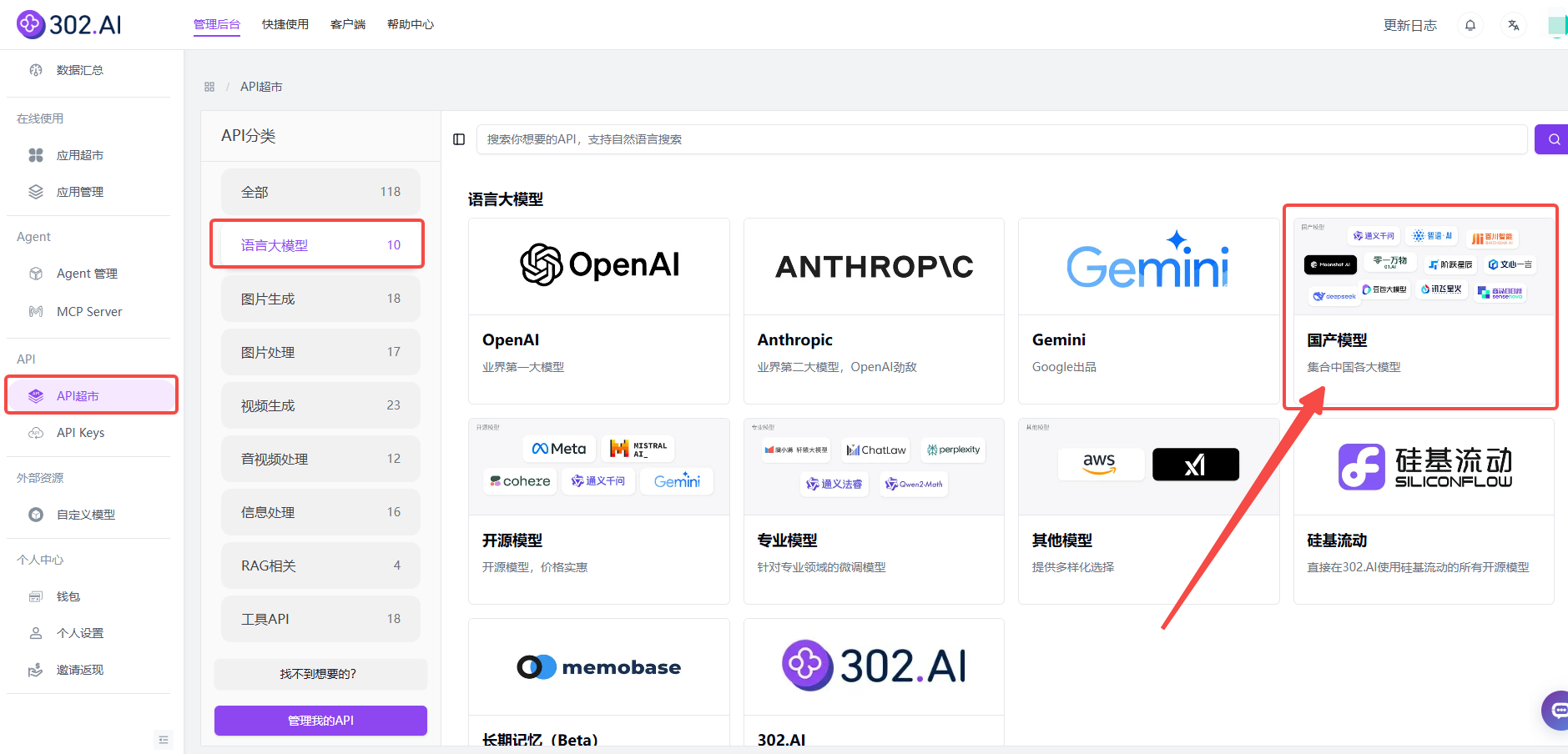
Task: Collapse the left navigation menu icon
Action: 164,740
